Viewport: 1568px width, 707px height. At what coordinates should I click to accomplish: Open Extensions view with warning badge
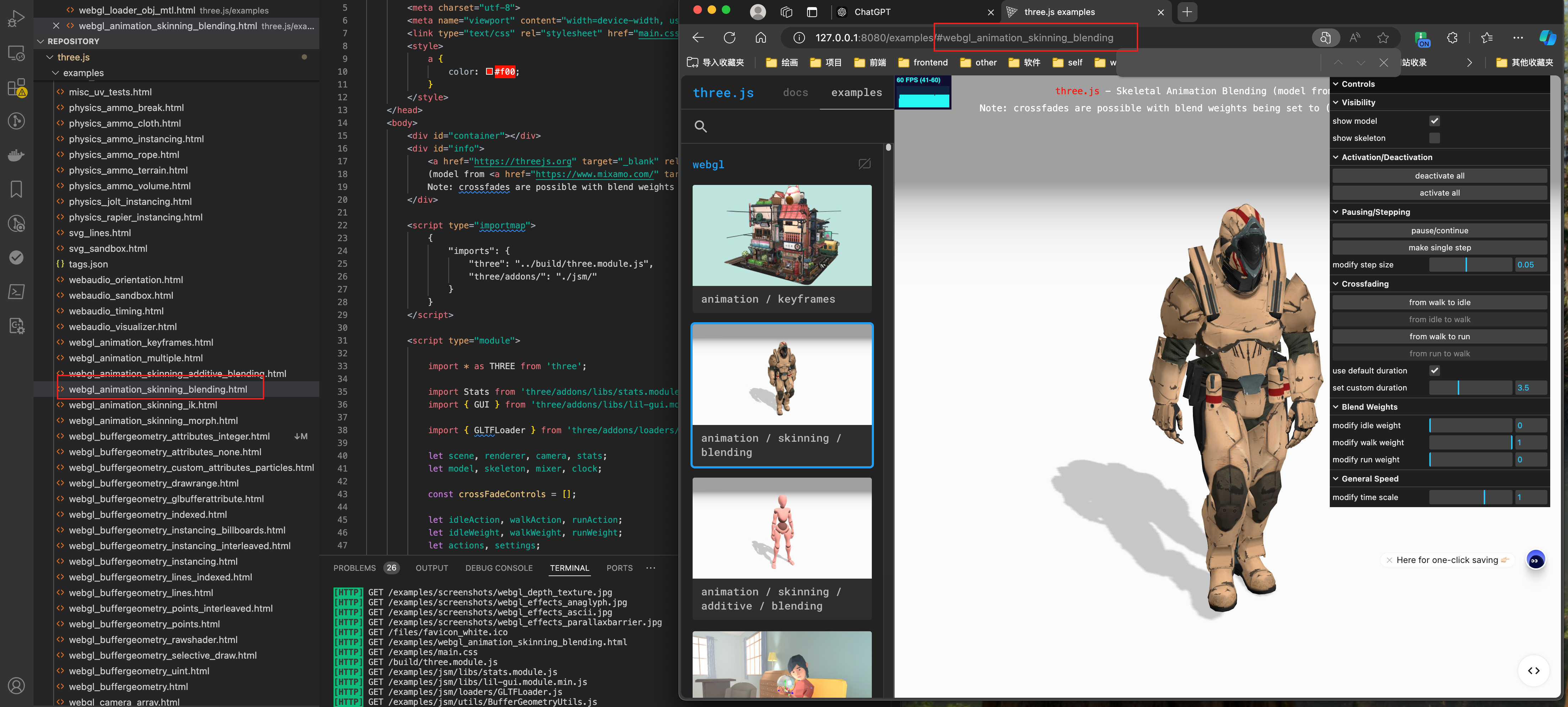pos(16,88)
